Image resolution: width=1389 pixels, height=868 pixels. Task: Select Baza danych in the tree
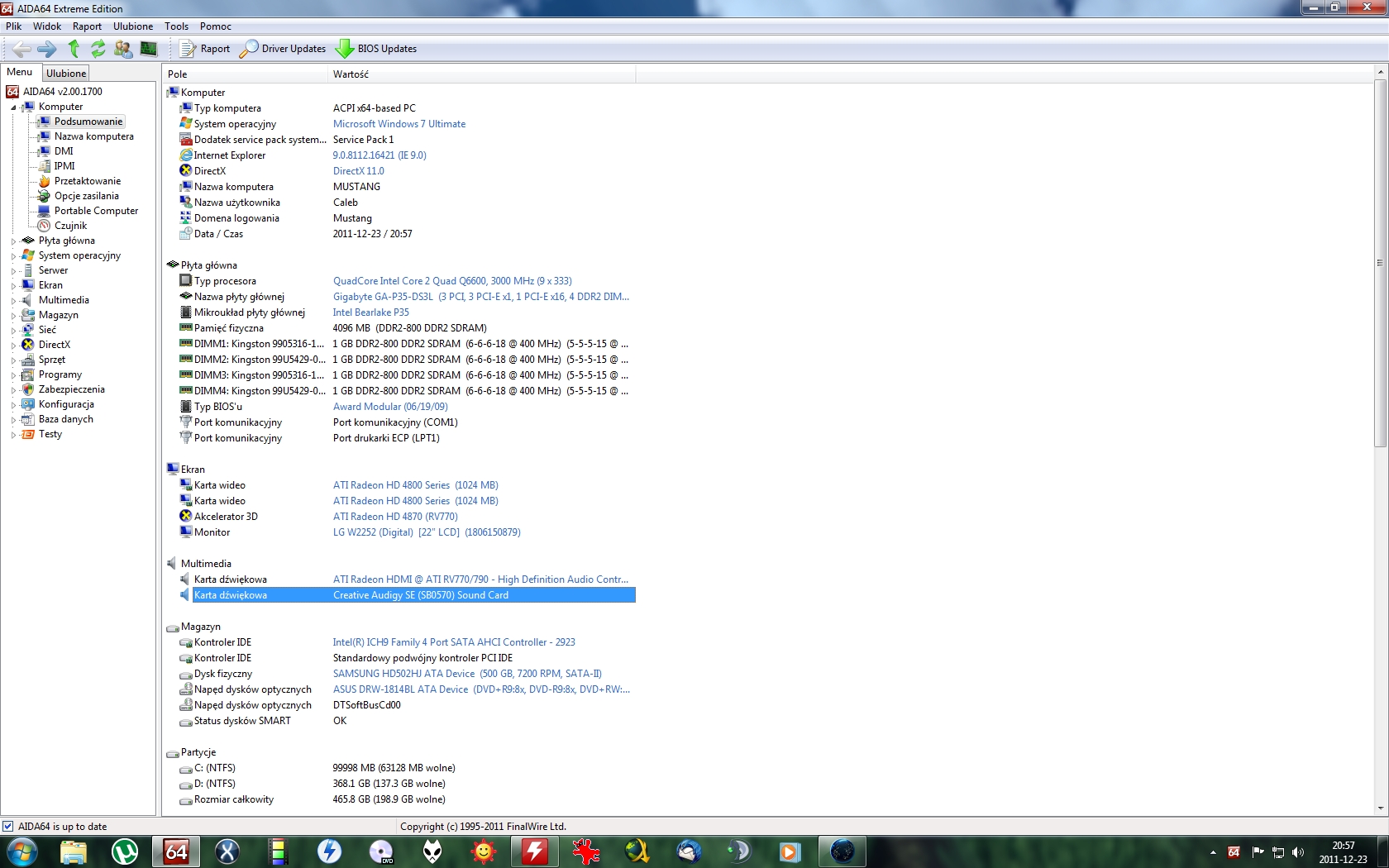[x=66, y=419]
